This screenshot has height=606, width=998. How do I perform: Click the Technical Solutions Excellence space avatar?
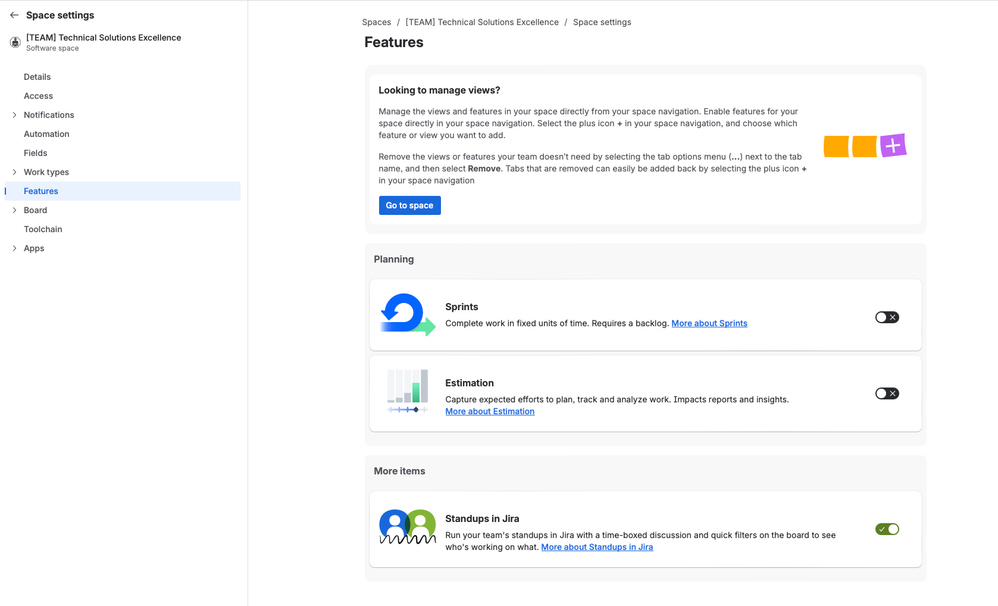click(15, 43)
